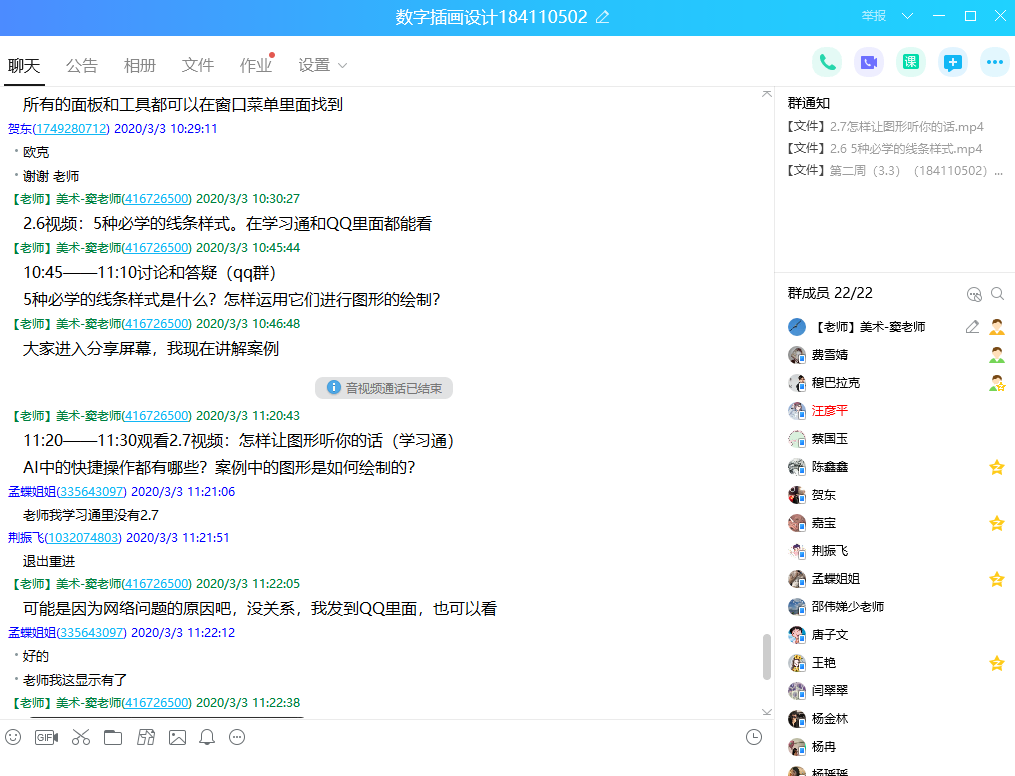
Task: Open chat history clock icon
Action: (754, 737)
